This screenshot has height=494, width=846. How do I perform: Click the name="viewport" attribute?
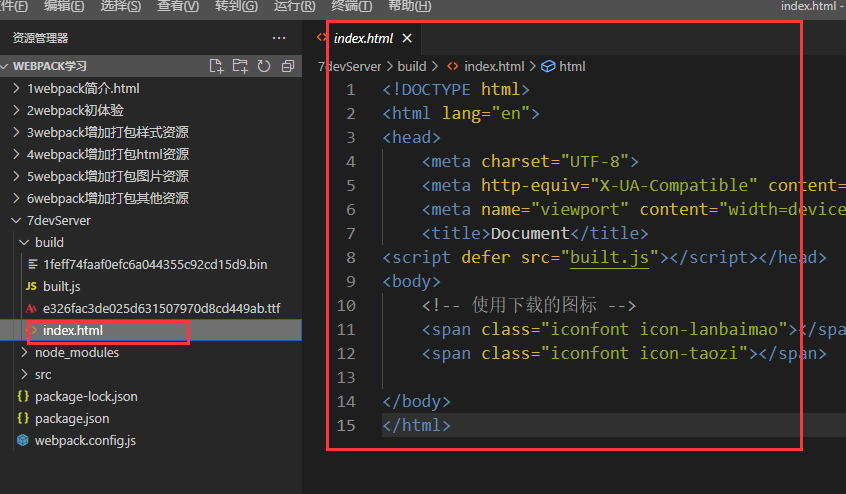555,209
